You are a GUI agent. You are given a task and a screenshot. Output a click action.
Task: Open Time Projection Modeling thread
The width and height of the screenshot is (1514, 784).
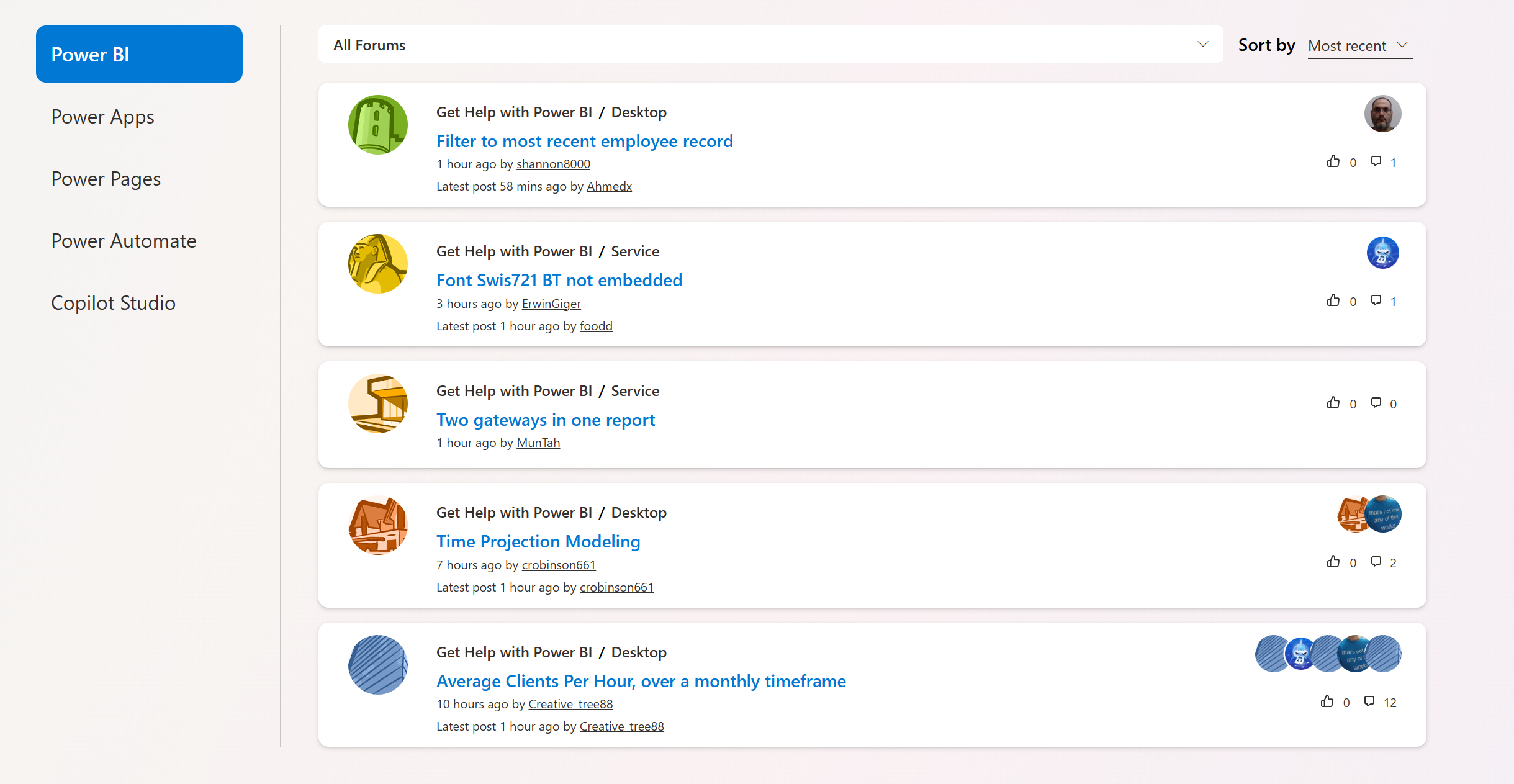point(538,541)
